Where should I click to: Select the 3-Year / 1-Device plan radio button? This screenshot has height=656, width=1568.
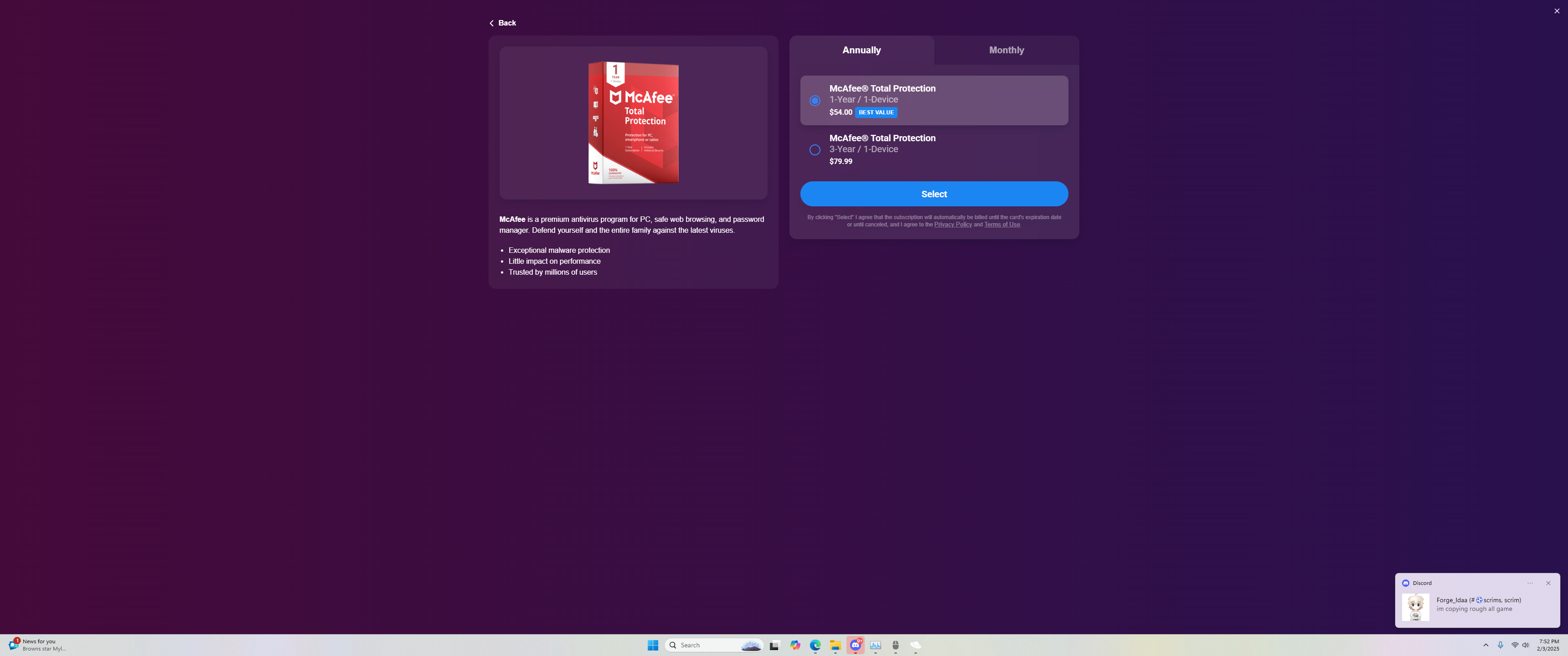815,150
